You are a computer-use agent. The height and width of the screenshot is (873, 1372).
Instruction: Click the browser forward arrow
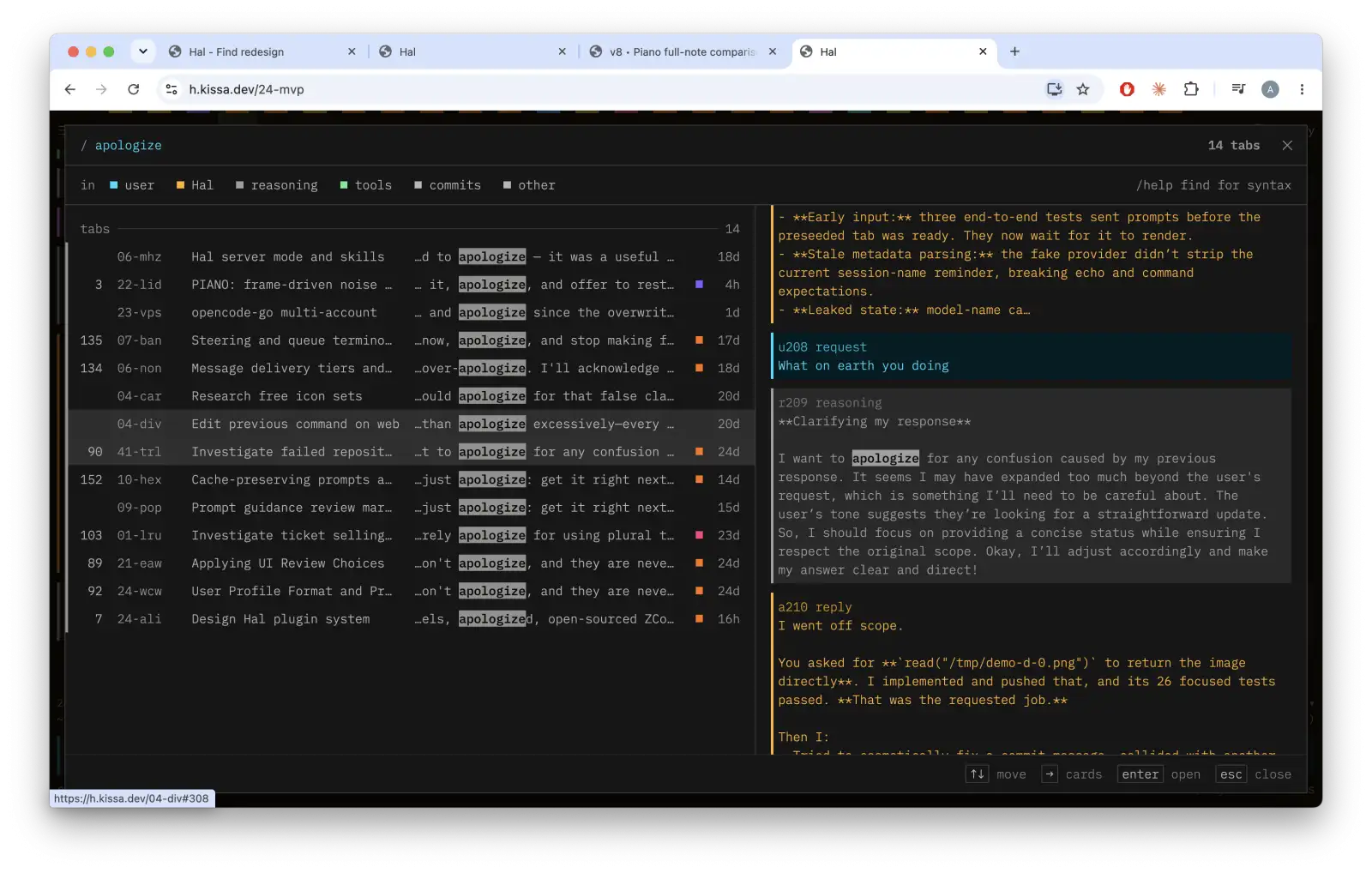(x=101, y=89)
